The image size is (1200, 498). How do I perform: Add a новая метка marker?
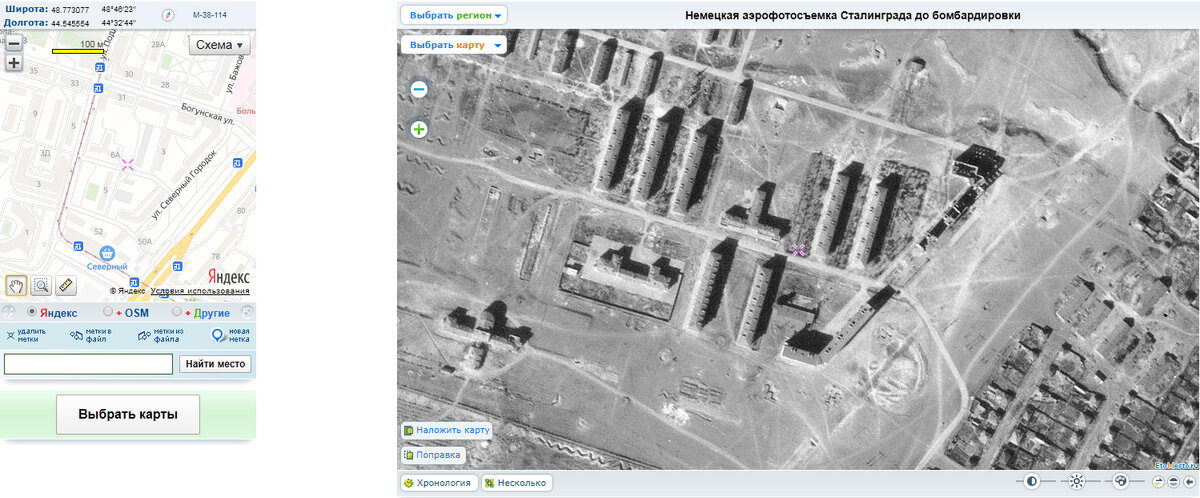pos(231,336)
